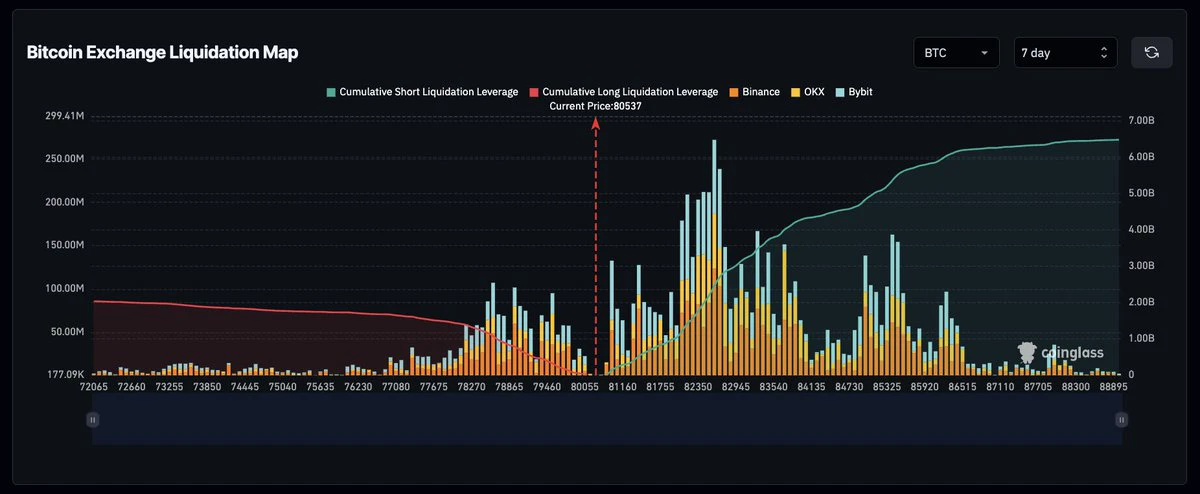1200x494 pixels.
Task: Click the 7.00B right axis value
Action: tap(1141, 120)
